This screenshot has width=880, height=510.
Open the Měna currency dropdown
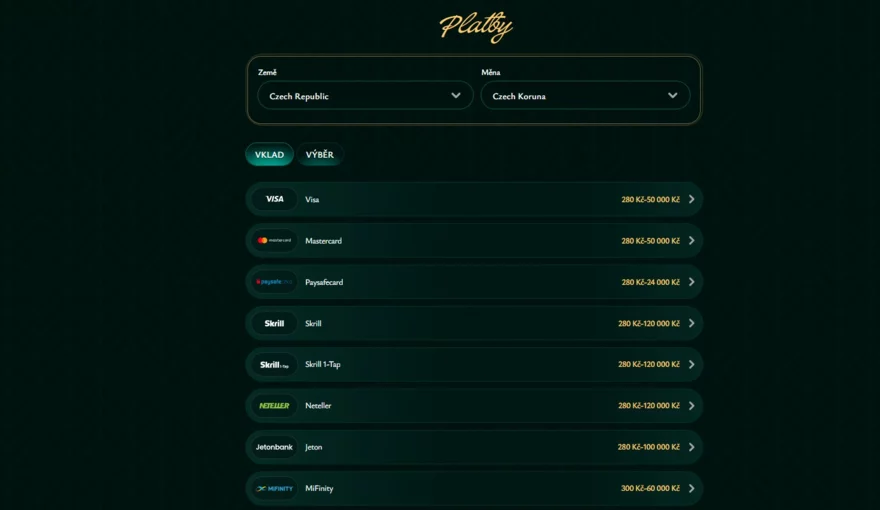pos(585,96)
